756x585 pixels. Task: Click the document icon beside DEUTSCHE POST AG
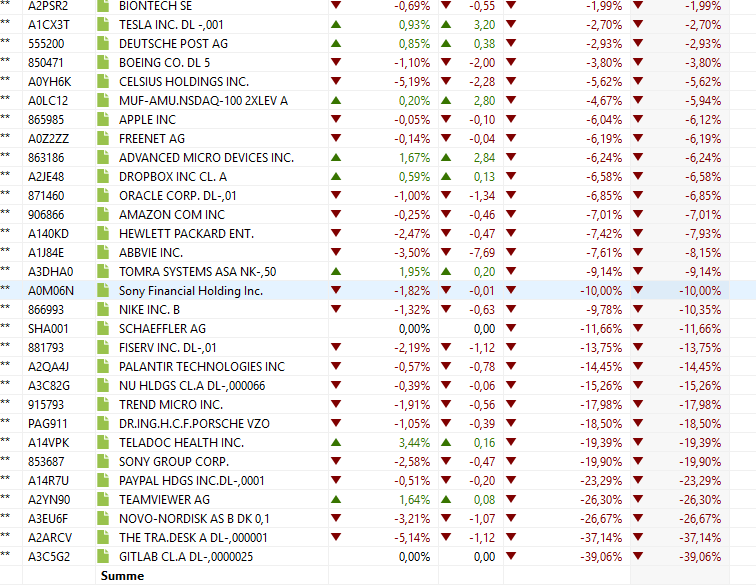click(103, 43)
